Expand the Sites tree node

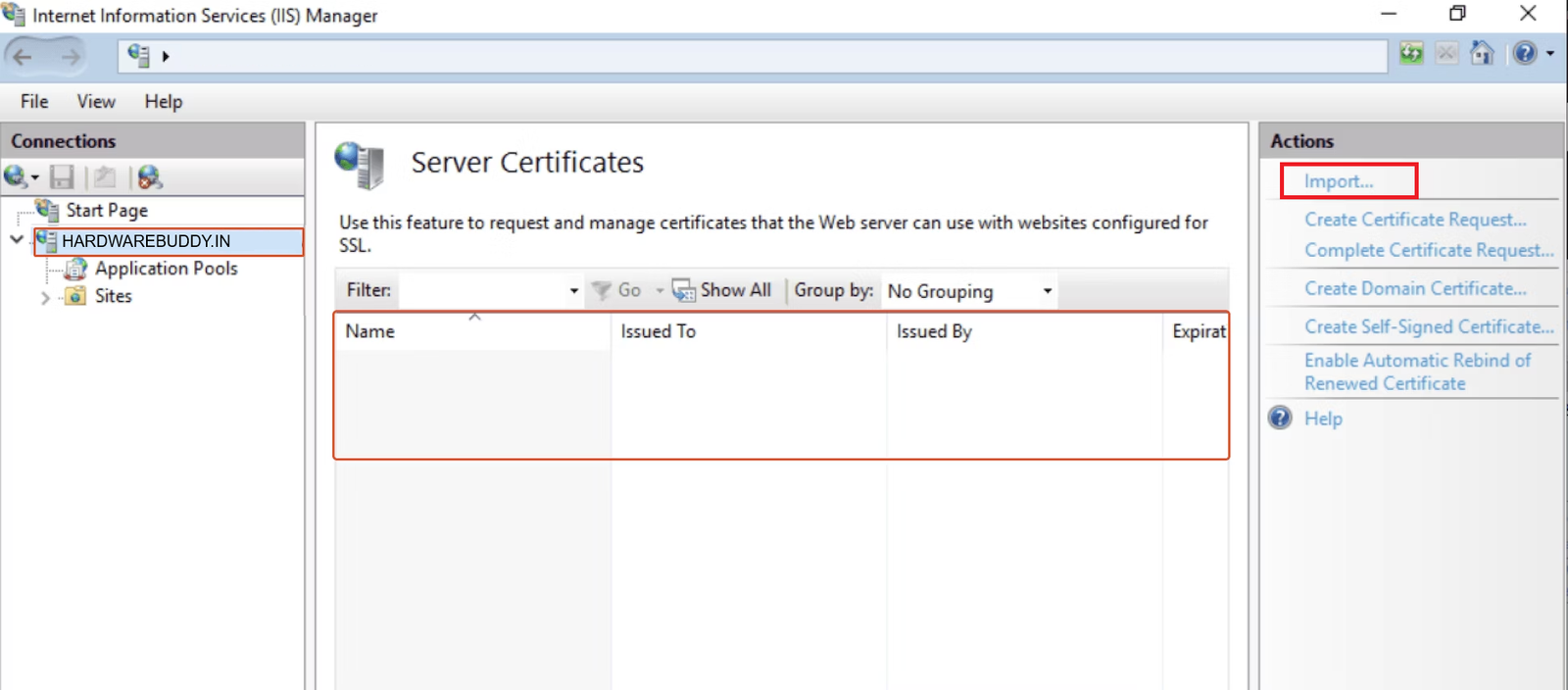(x=45, y=297)
